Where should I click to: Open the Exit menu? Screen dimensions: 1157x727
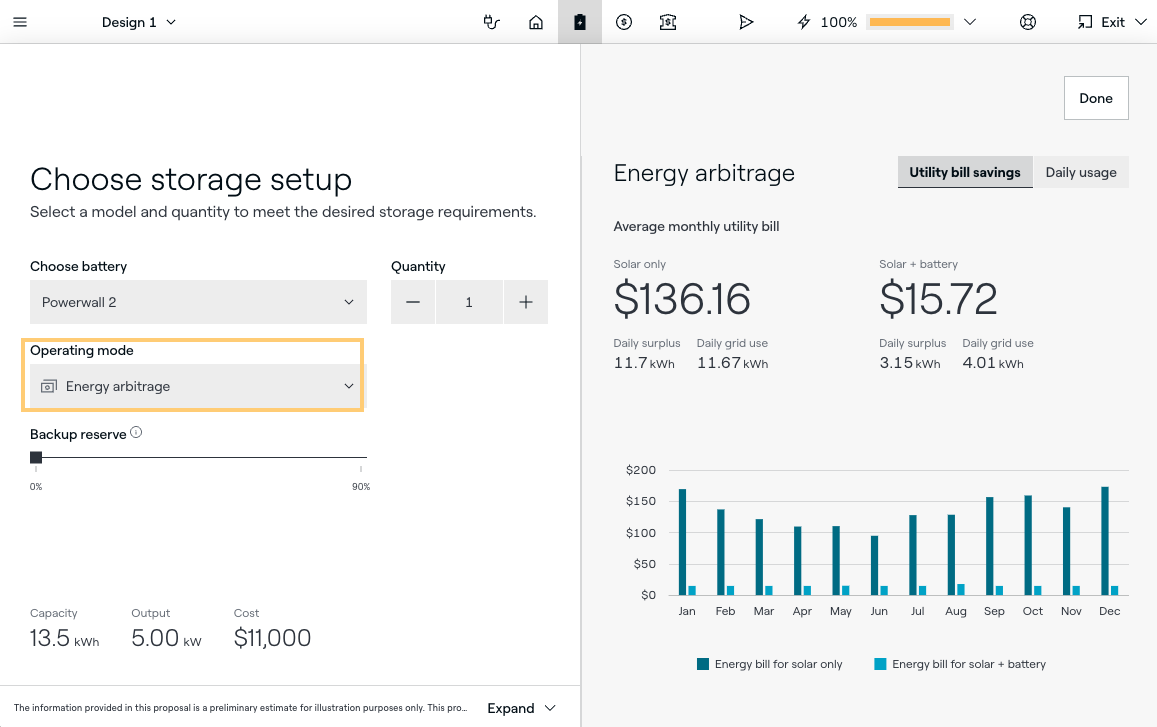click(x=1112, y=22)
